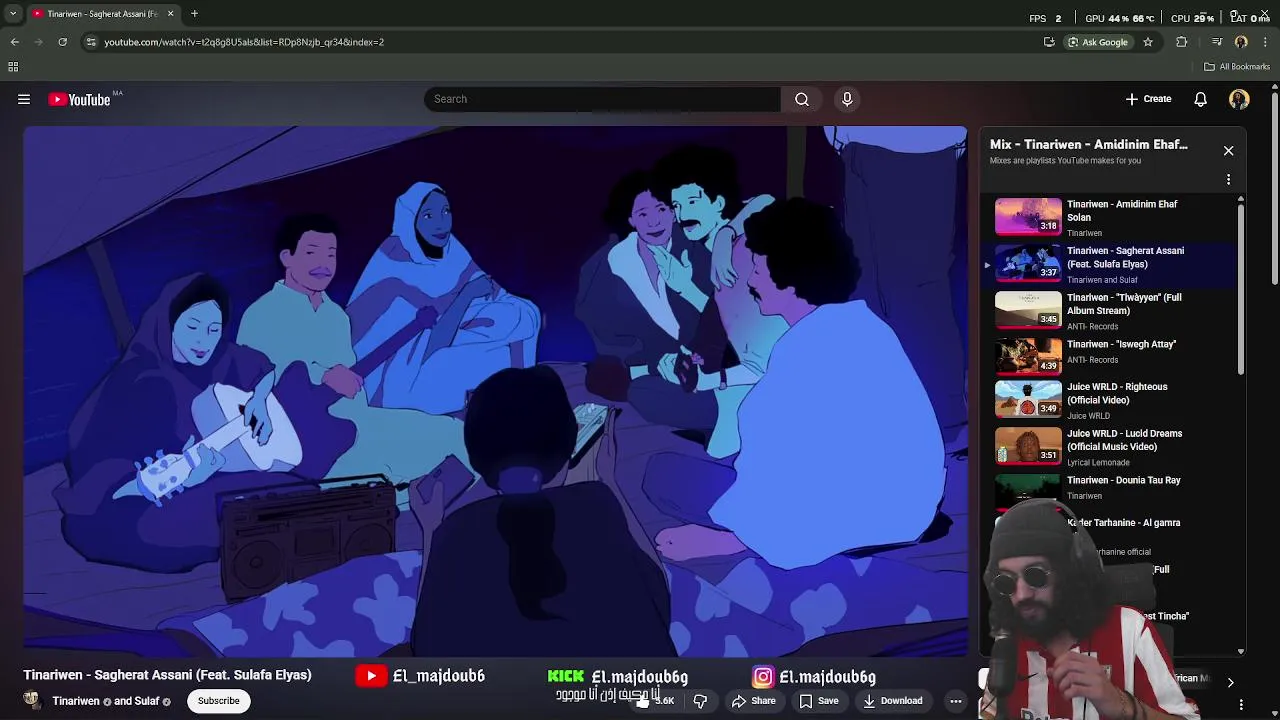
Task: Click the main video player area
Action: point(495,391)
